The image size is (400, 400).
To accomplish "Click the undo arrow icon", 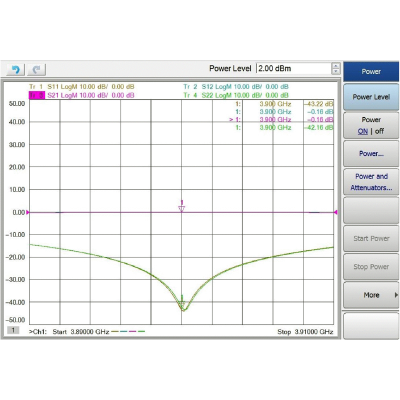I will coord(15,69).
